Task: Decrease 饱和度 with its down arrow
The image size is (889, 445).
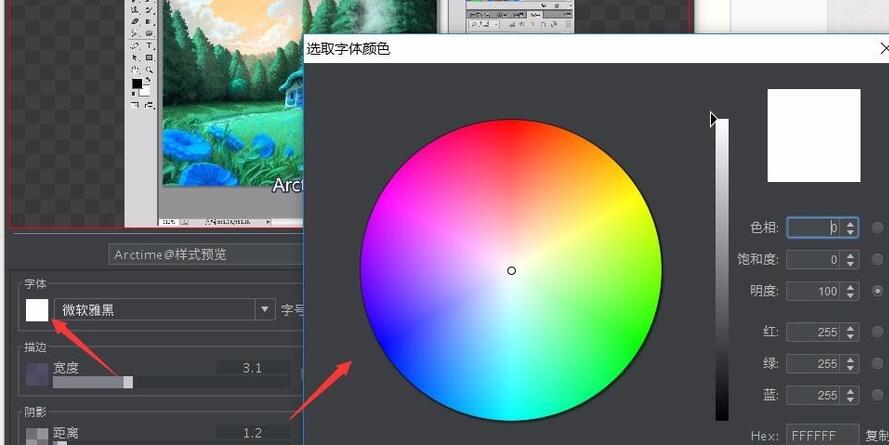Action: click(x=850, y=264)
